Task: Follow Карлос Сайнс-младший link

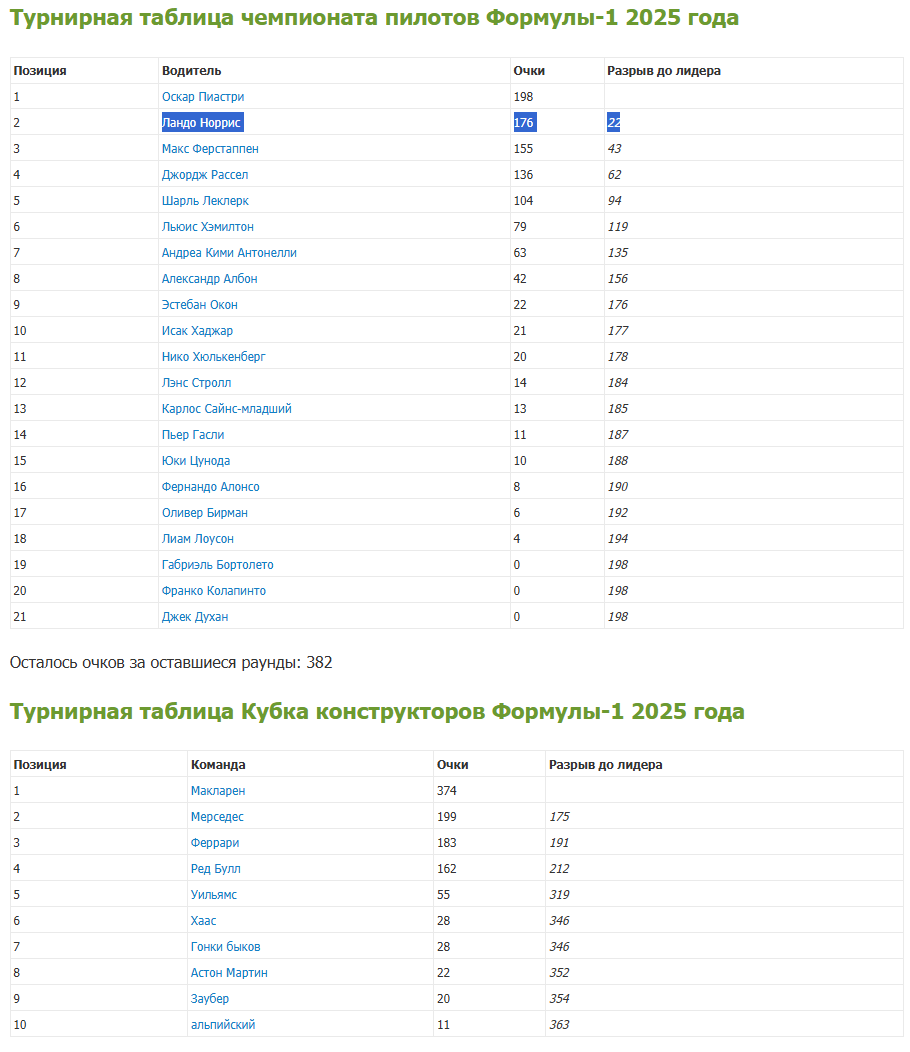Action: pos(226,409)
